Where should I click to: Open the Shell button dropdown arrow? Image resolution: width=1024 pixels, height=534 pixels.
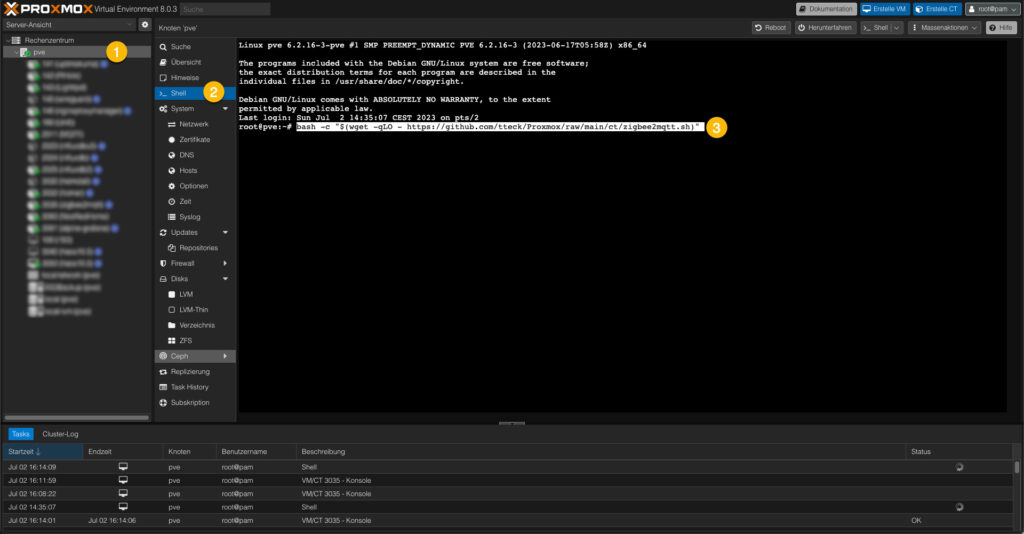pyautogui.click(x=897, y=27)
